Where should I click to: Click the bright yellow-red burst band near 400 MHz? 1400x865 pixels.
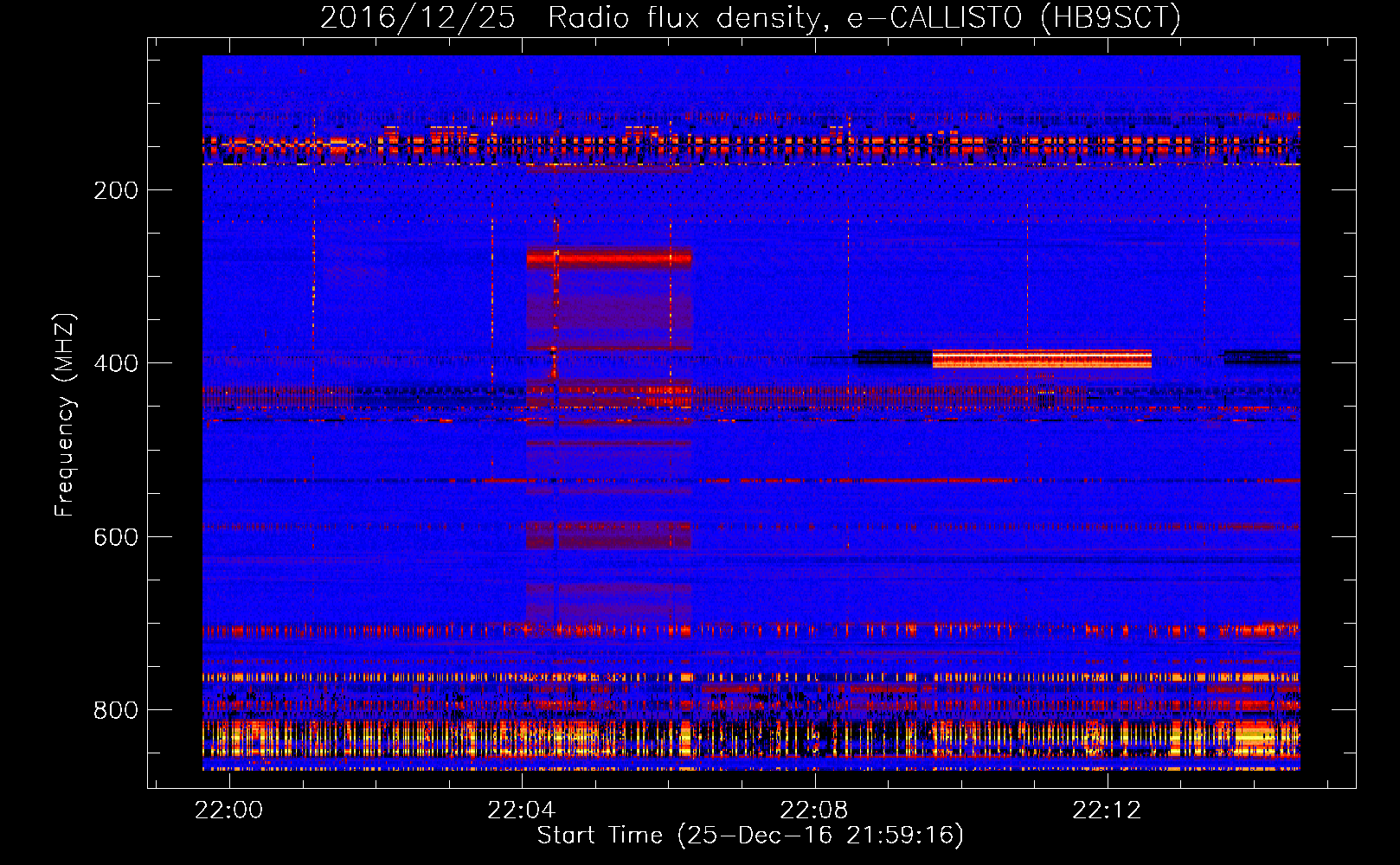pyautogui.click(x=1042, y=359)
